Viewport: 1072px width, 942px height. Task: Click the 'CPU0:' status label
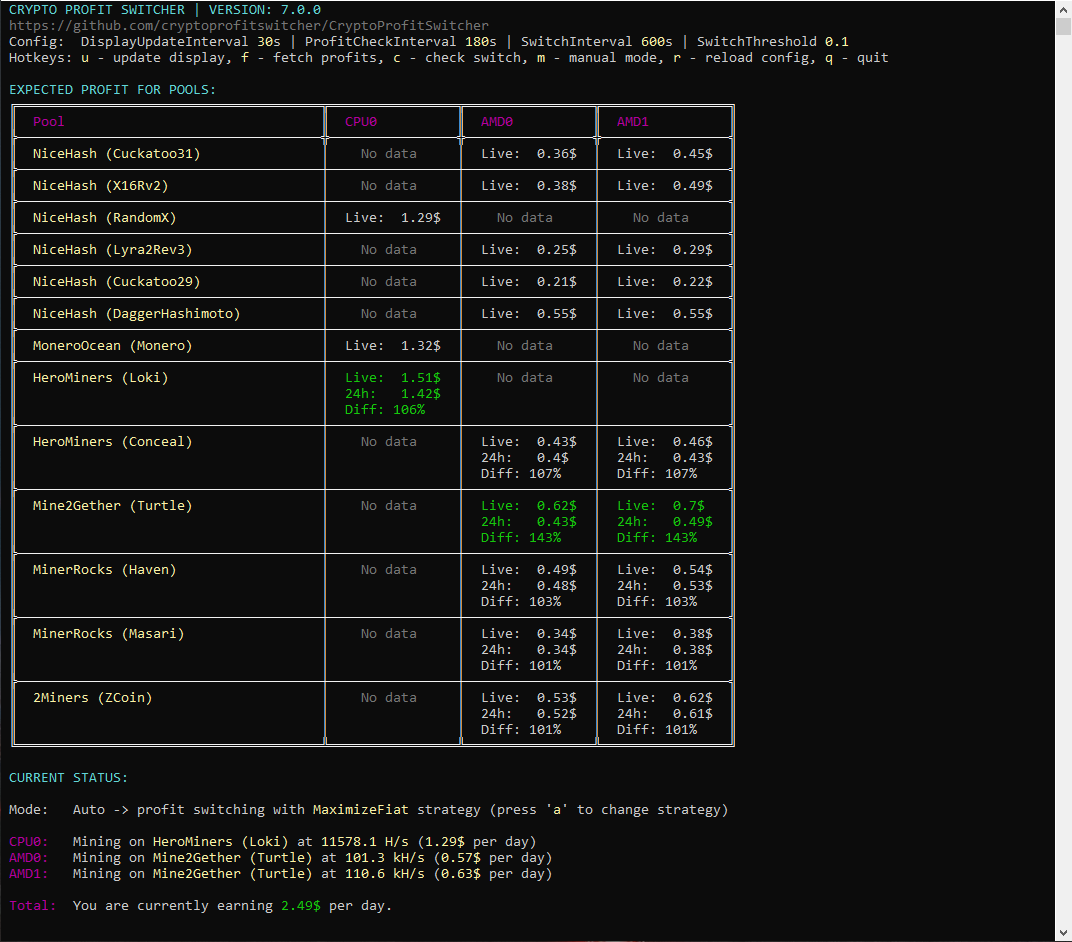click(29, 842)
